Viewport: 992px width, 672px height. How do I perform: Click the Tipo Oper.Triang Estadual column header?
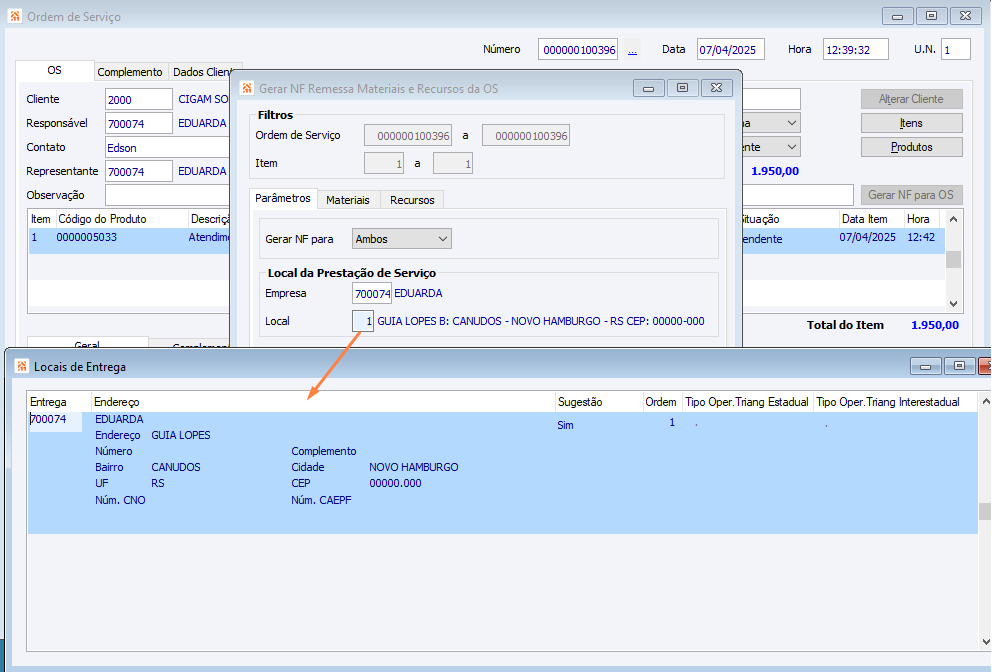pyautogui.click(x=747, y=402)
